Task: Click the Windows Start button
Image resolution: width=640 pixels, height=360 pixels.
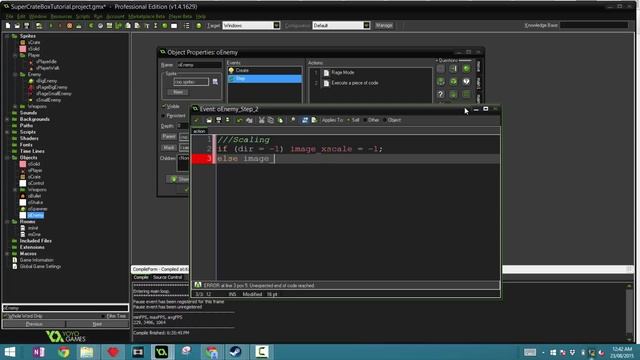Action: (x=10, y=352)
